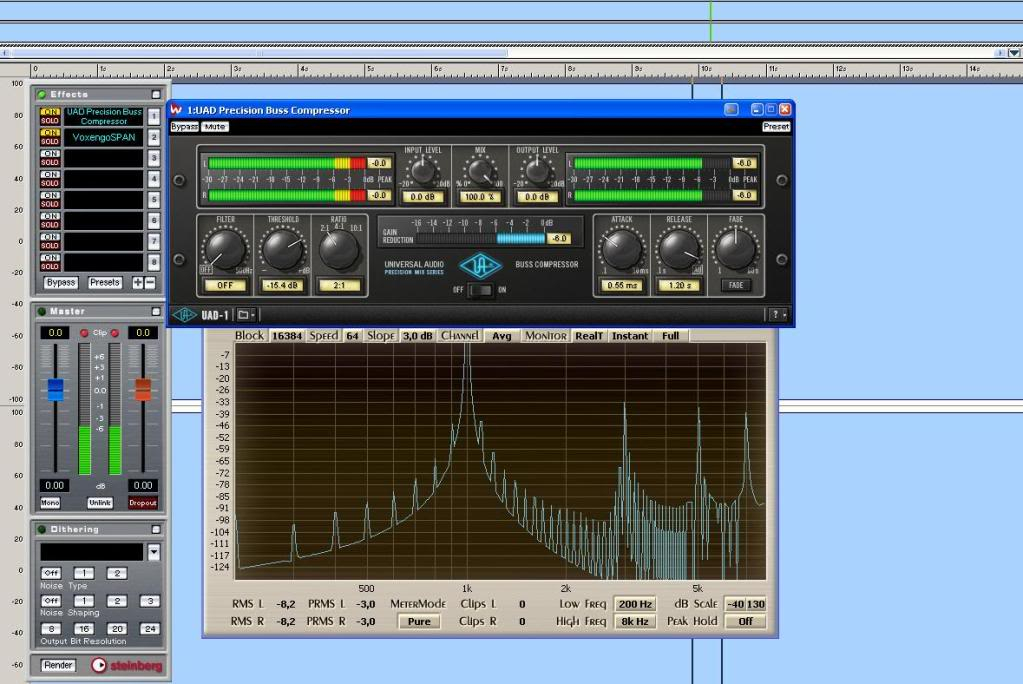
Task: Click the Mix knob at 100%
Action: point(479,172)
